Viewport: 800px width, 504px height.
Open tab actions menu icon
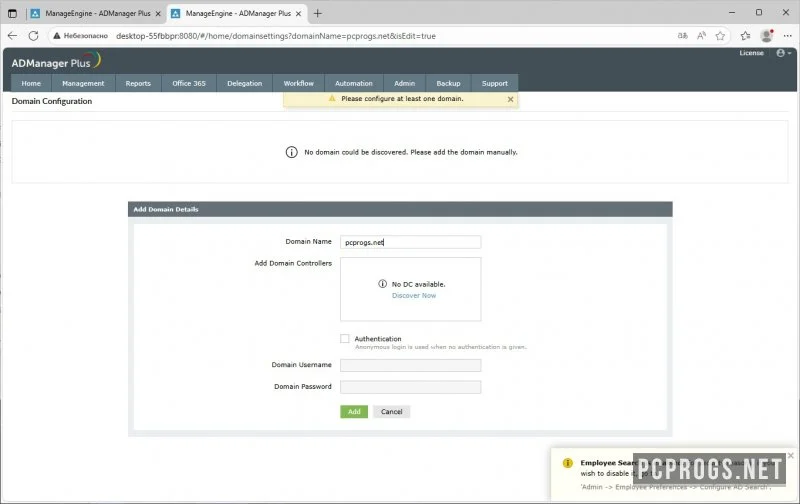(x=12, y=13)
